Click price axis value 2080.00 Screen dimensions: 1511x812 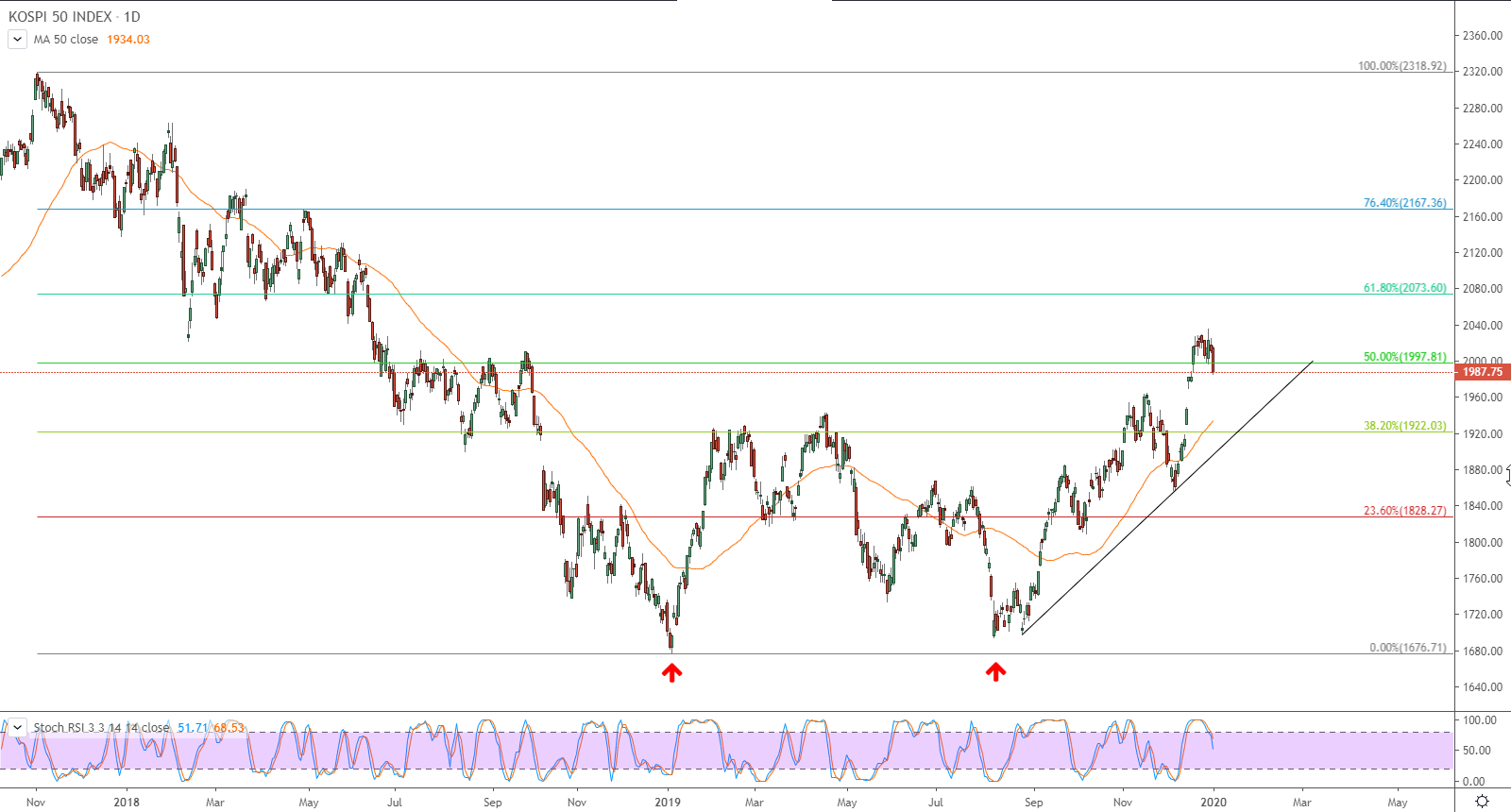(1483, 289)
